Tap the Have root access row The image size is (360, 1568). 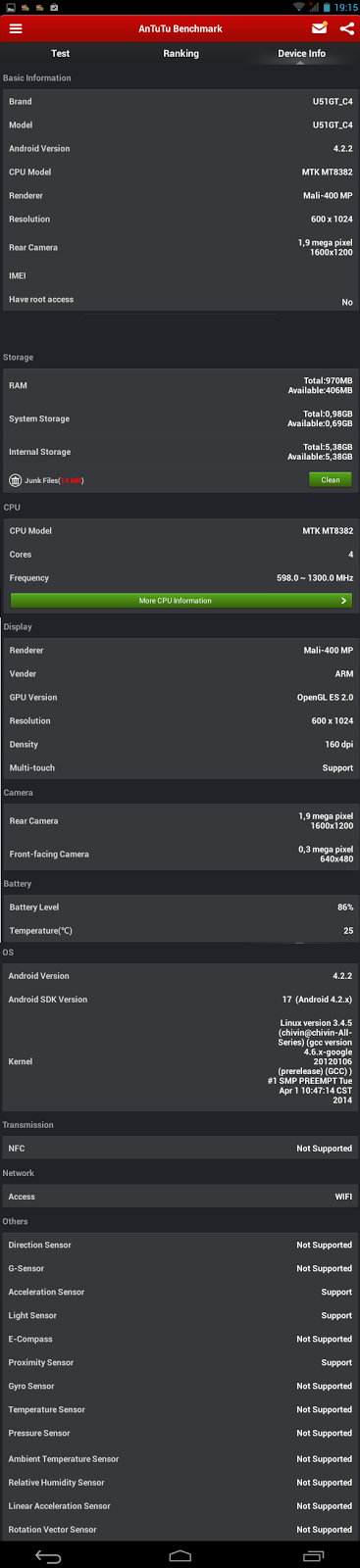point(180,300)
